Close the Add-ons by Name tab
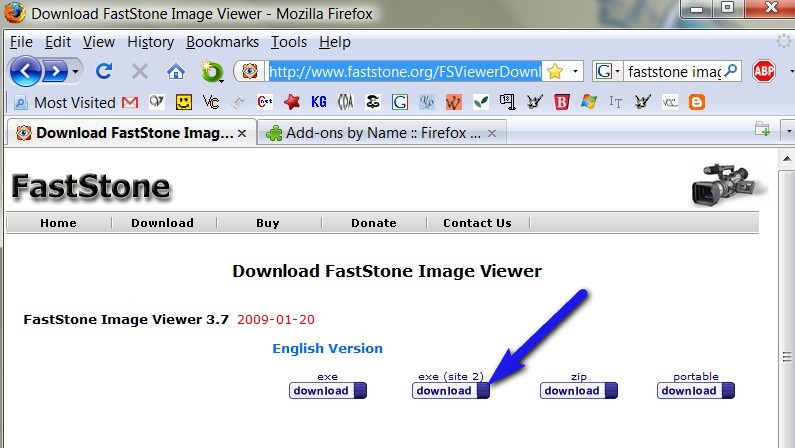 tap(491, 133)
